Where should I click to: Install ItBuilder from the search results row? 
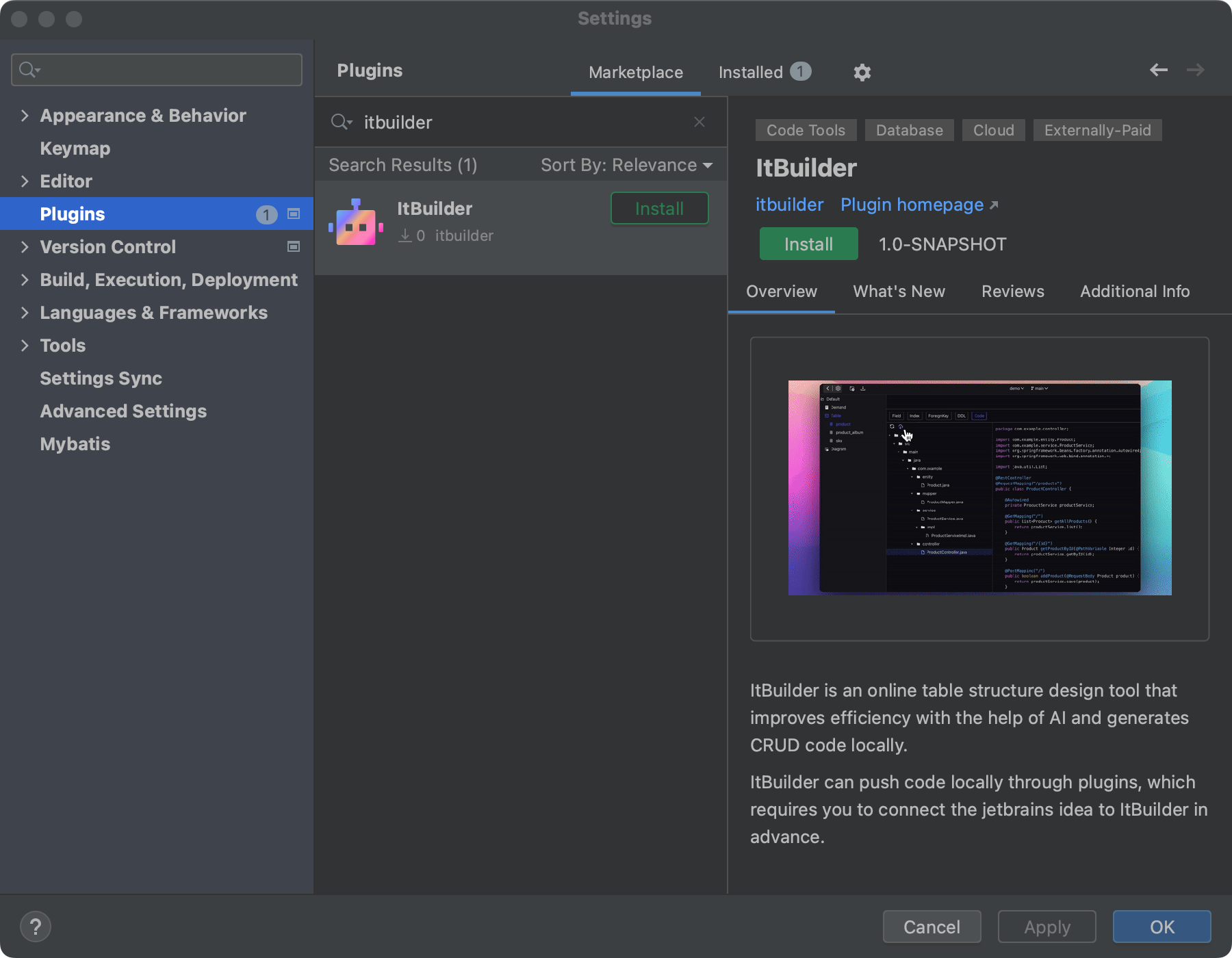tap(659, 209)
